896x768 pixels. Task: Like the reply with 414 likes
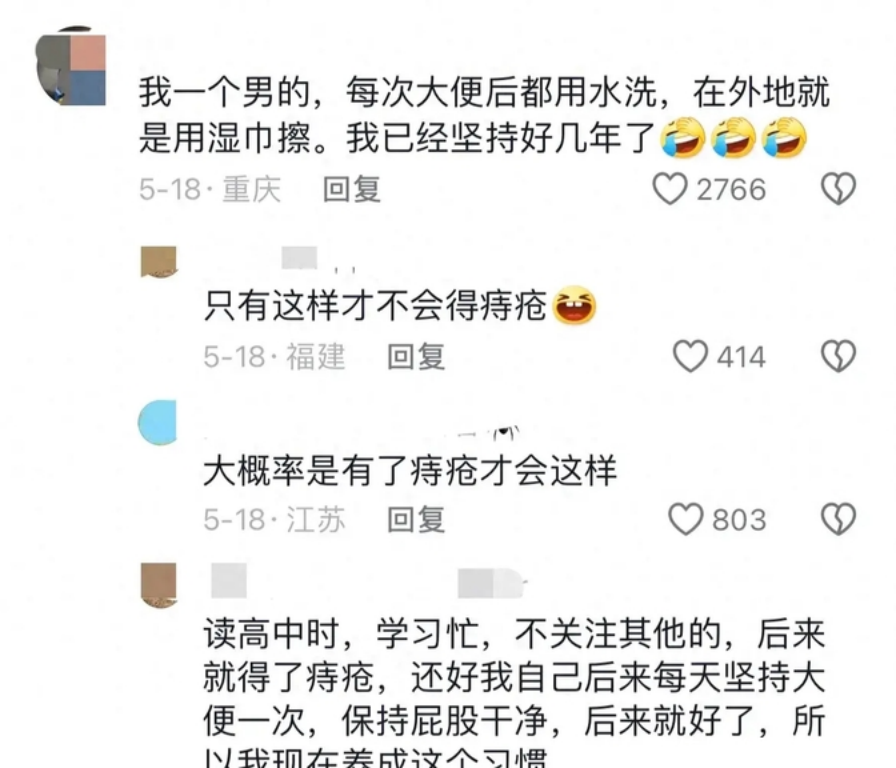coord(690,357)
